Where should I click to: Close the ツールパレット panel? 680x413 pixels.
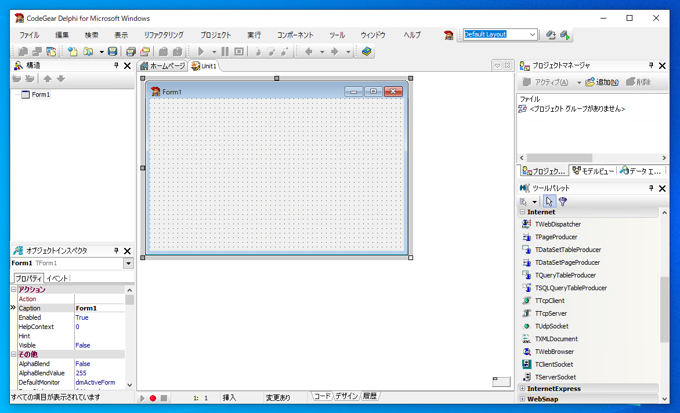[x=662, y=188]
